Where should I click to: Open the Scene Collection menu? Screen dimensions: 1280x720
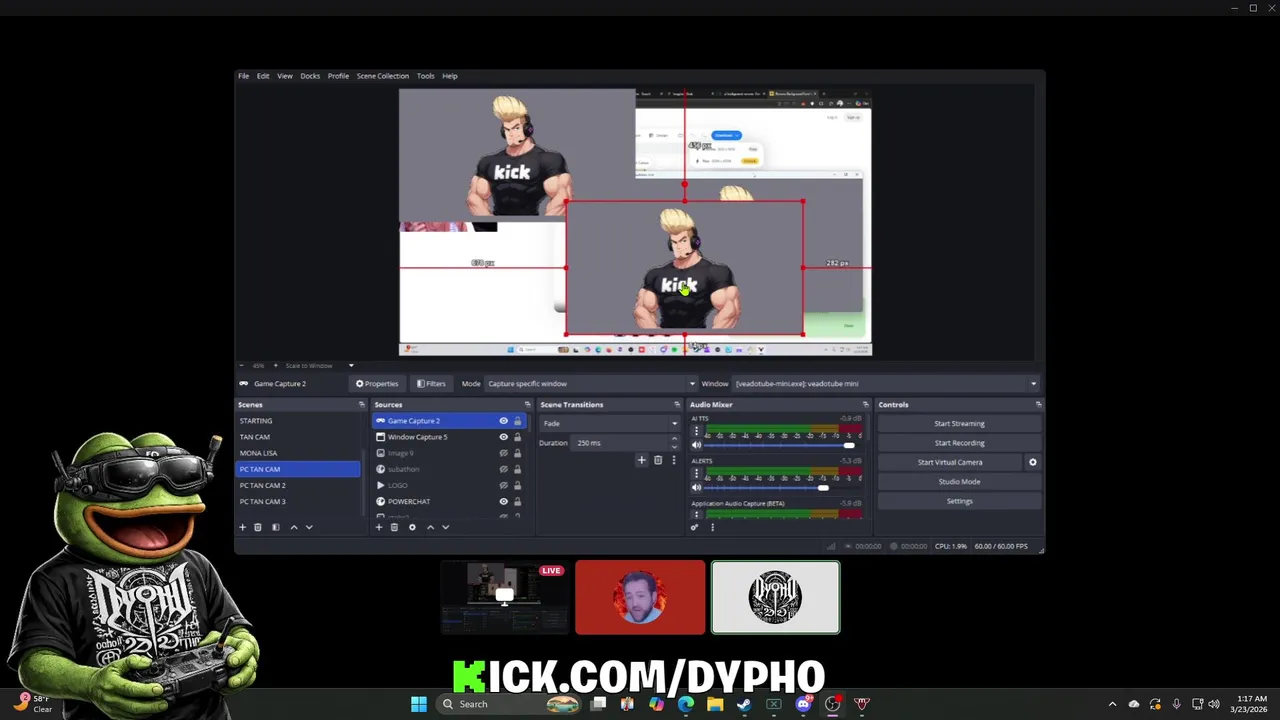383,76
